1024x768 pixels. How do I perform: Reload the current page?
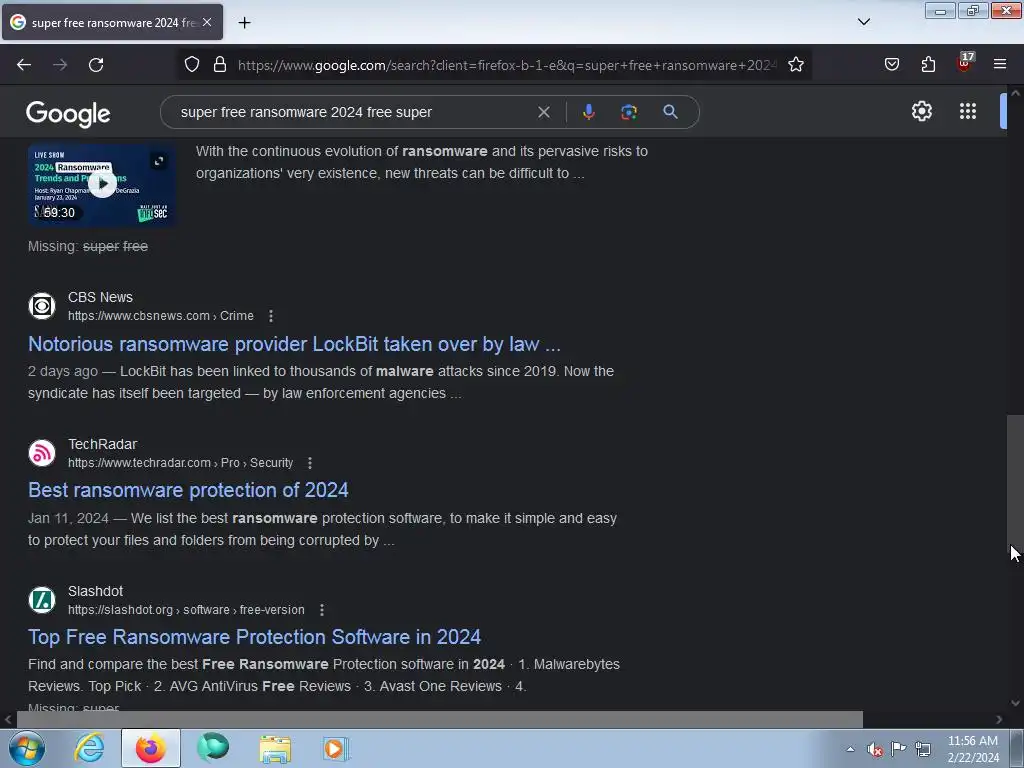(96, 65)
